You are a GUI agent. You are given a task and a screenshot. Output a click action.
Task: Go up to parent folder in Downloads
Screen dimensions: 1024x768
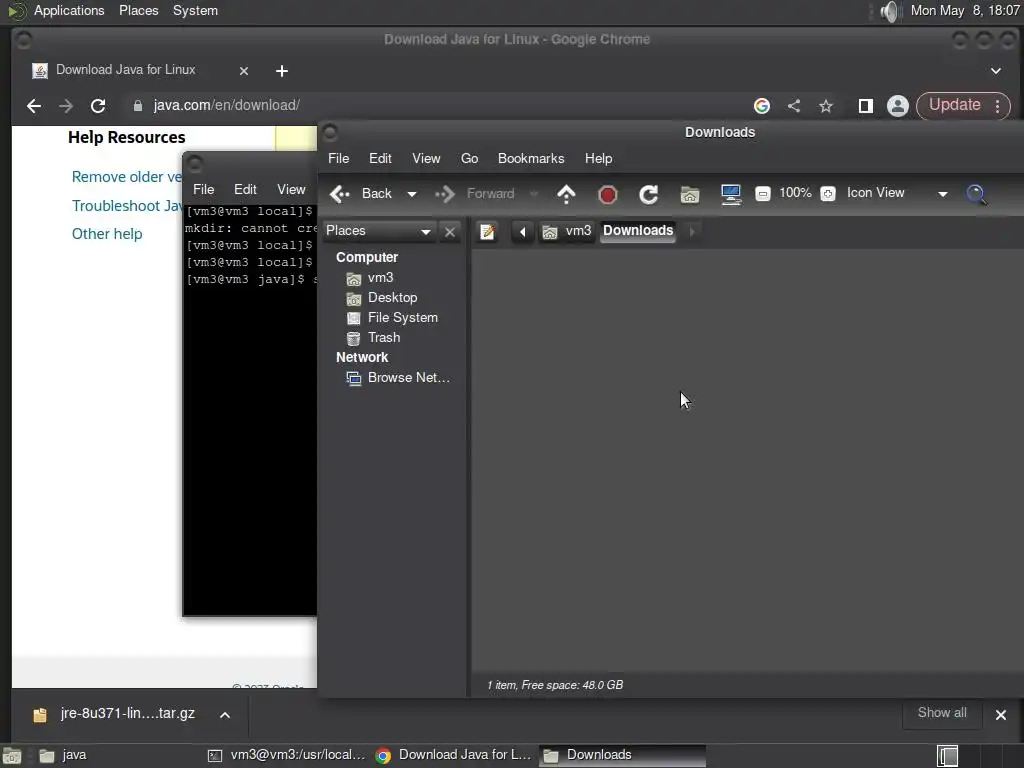click(566, 194)
